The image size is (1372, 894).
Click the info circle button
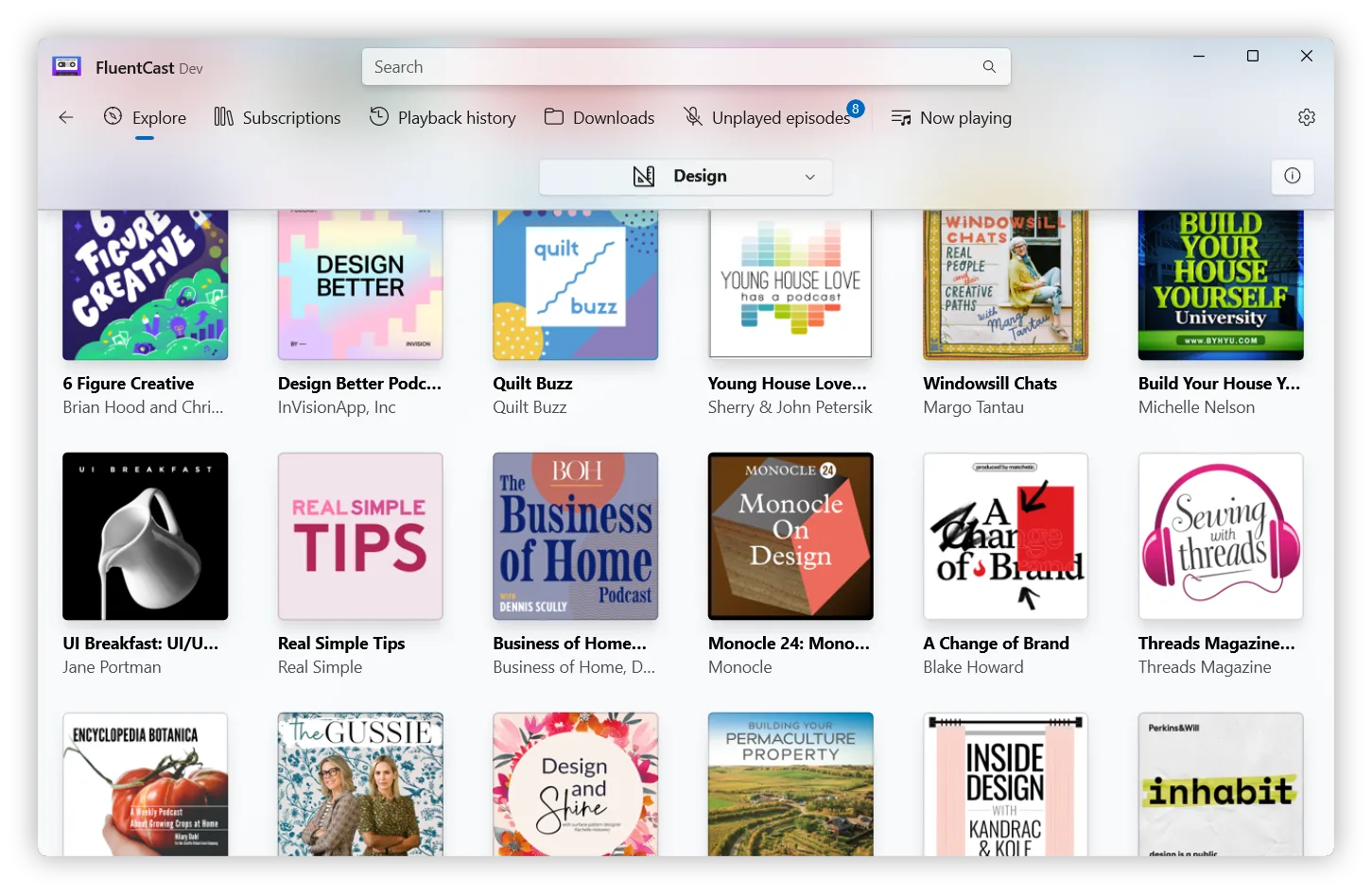1293,176
